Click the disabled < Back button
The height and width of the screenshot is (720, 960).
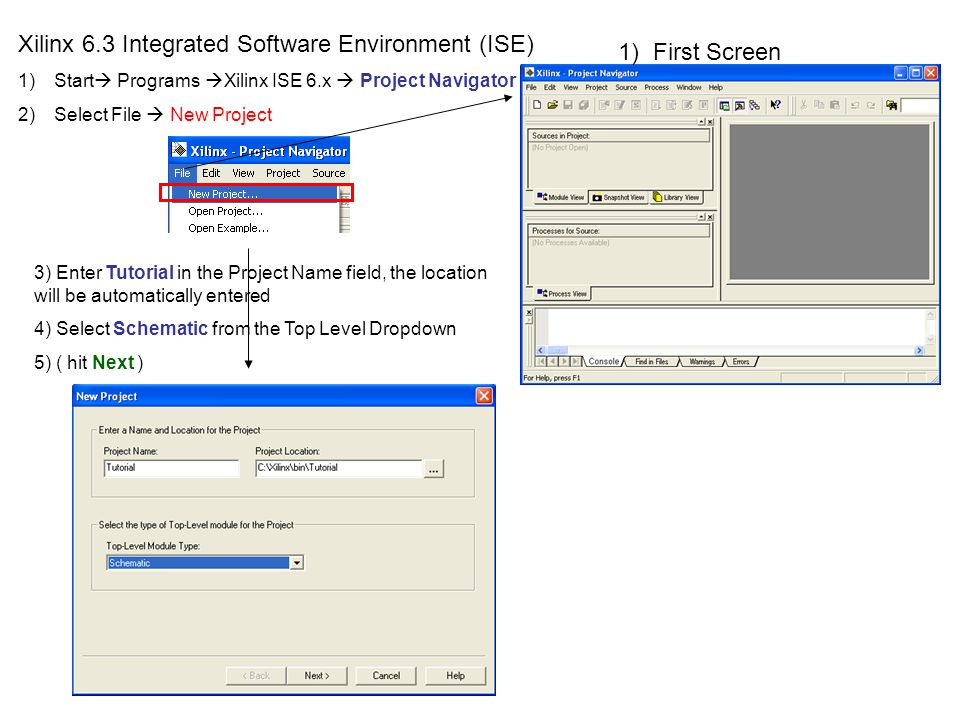[256, 676]
